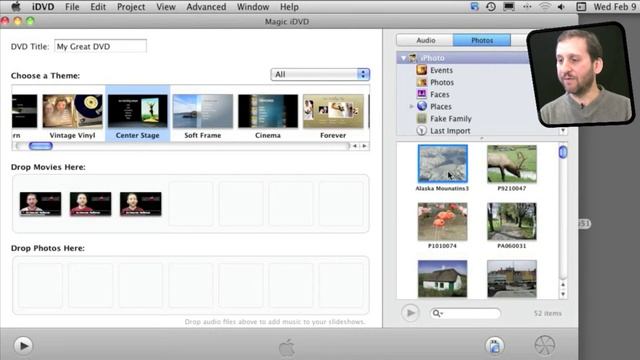Click the Wi-Fi menu bar icon
This screenshot has height=360, width=640.
coord(544,7)
